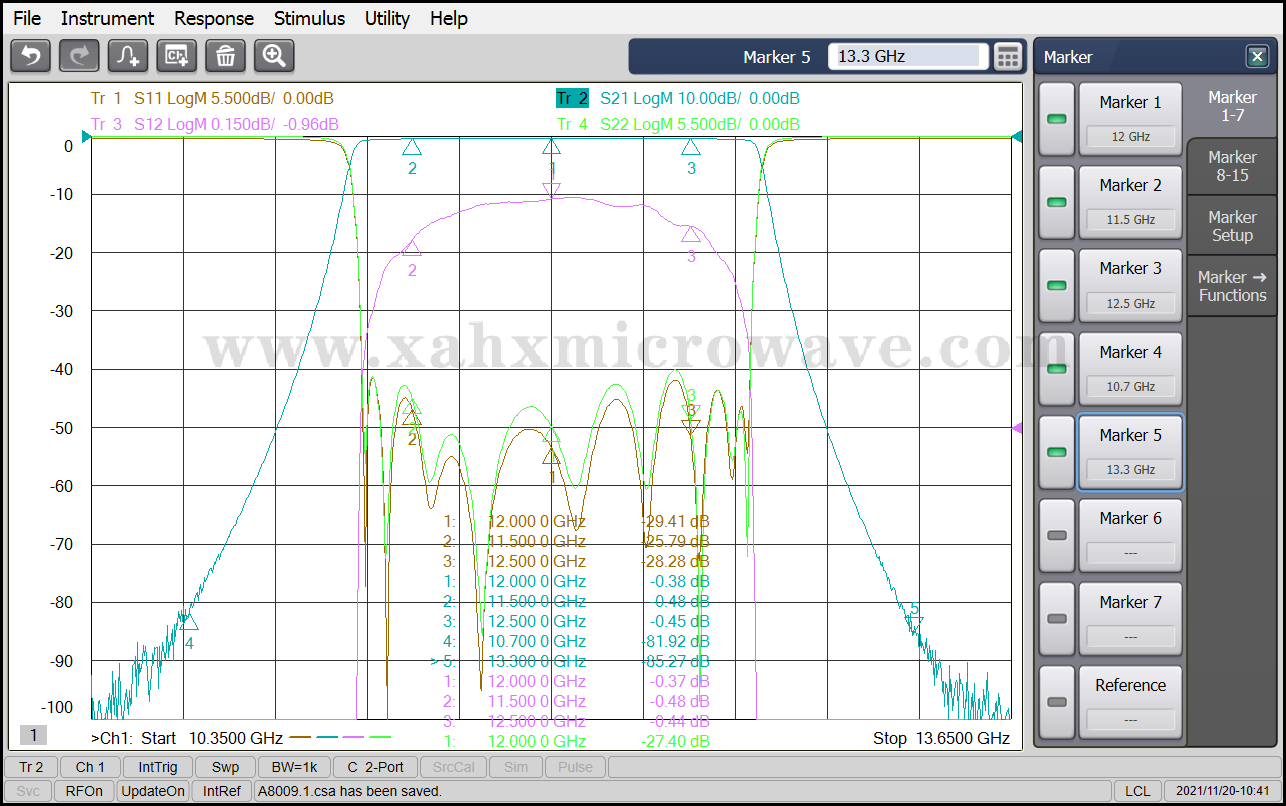Viewport: 1286px width, 806px height.
Task: Open the File menu
Action: (x=27, y=18)
